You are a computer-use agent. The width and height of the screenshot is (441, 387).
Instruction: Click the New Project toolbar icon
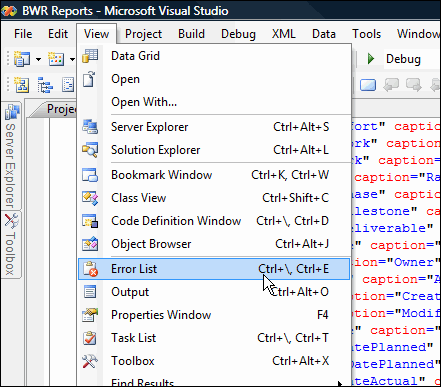[x=22, y=59]
